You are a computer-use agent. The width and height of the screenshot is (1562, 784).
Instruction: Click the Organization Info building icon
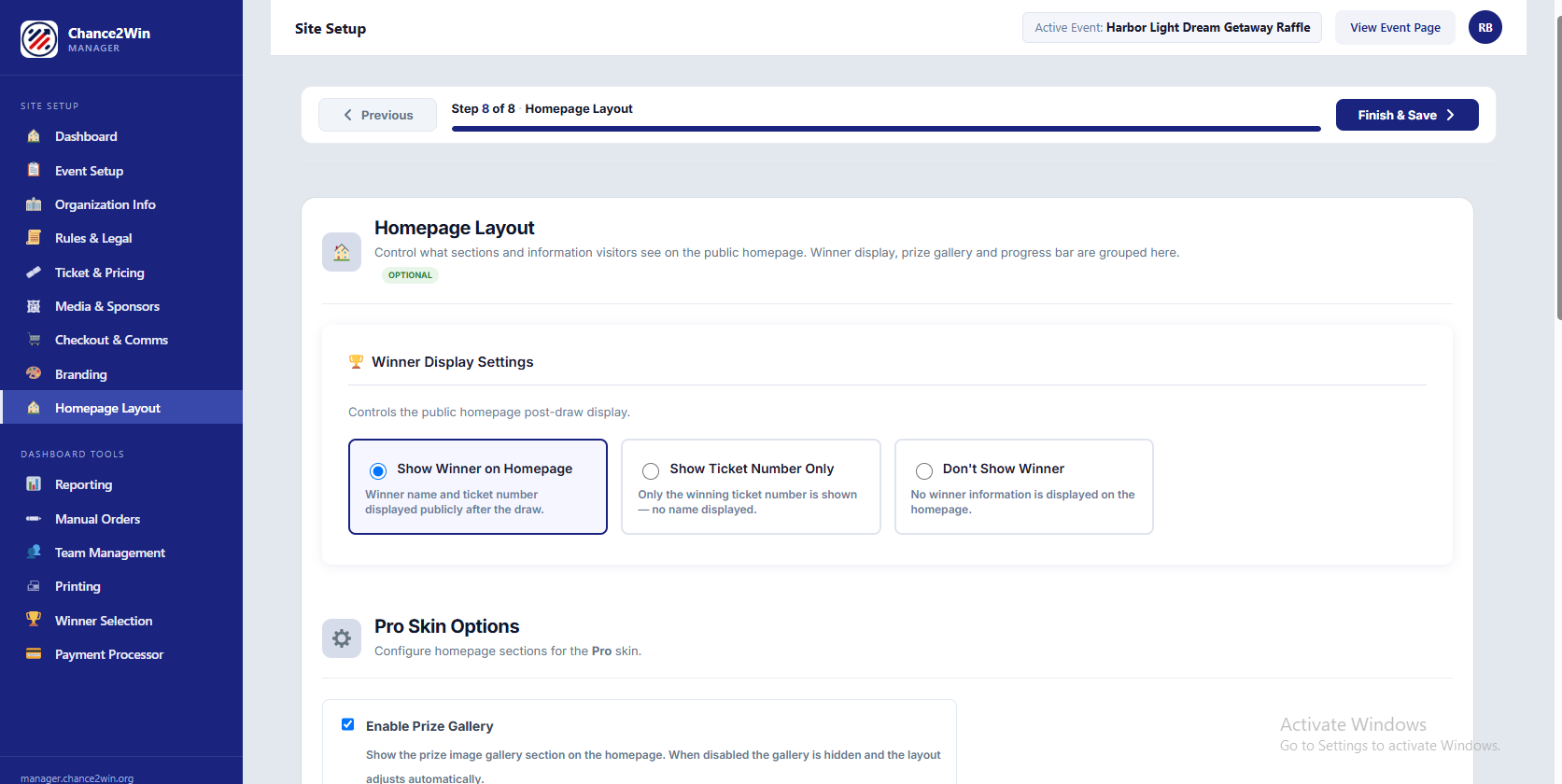(34, 204)
